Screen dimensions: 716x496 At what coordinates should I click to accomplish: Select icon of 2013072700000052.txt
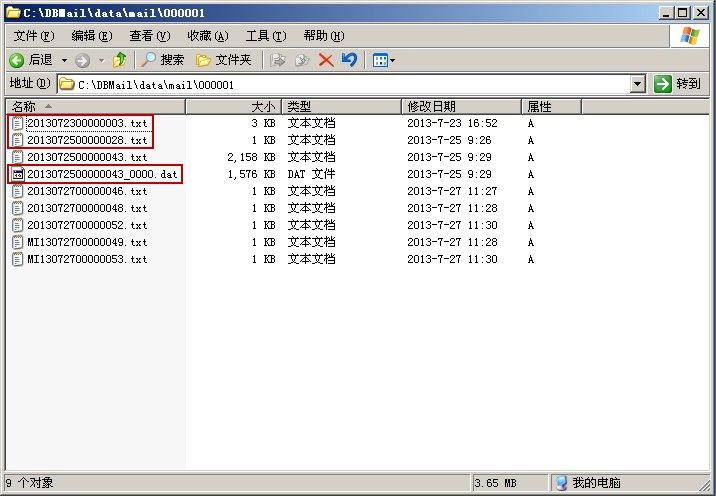(x=17, y=225)
